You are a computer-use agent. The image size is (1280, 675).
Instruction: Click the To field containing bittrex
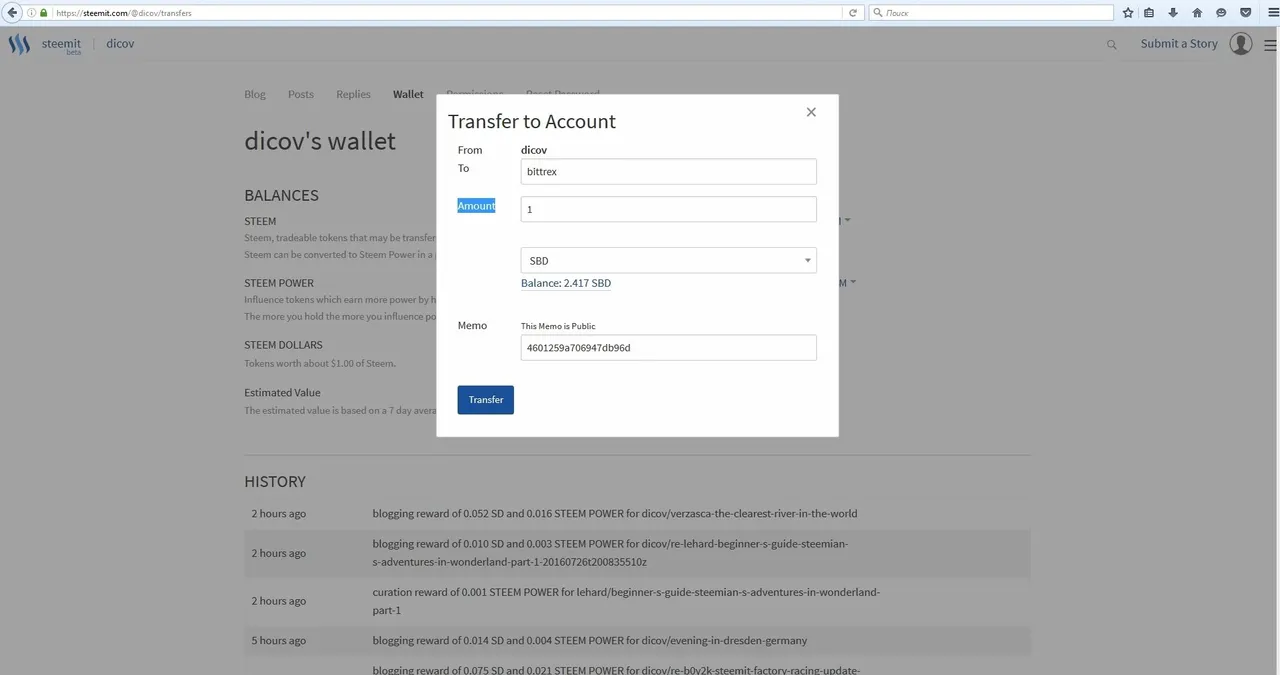coord(668,171)
